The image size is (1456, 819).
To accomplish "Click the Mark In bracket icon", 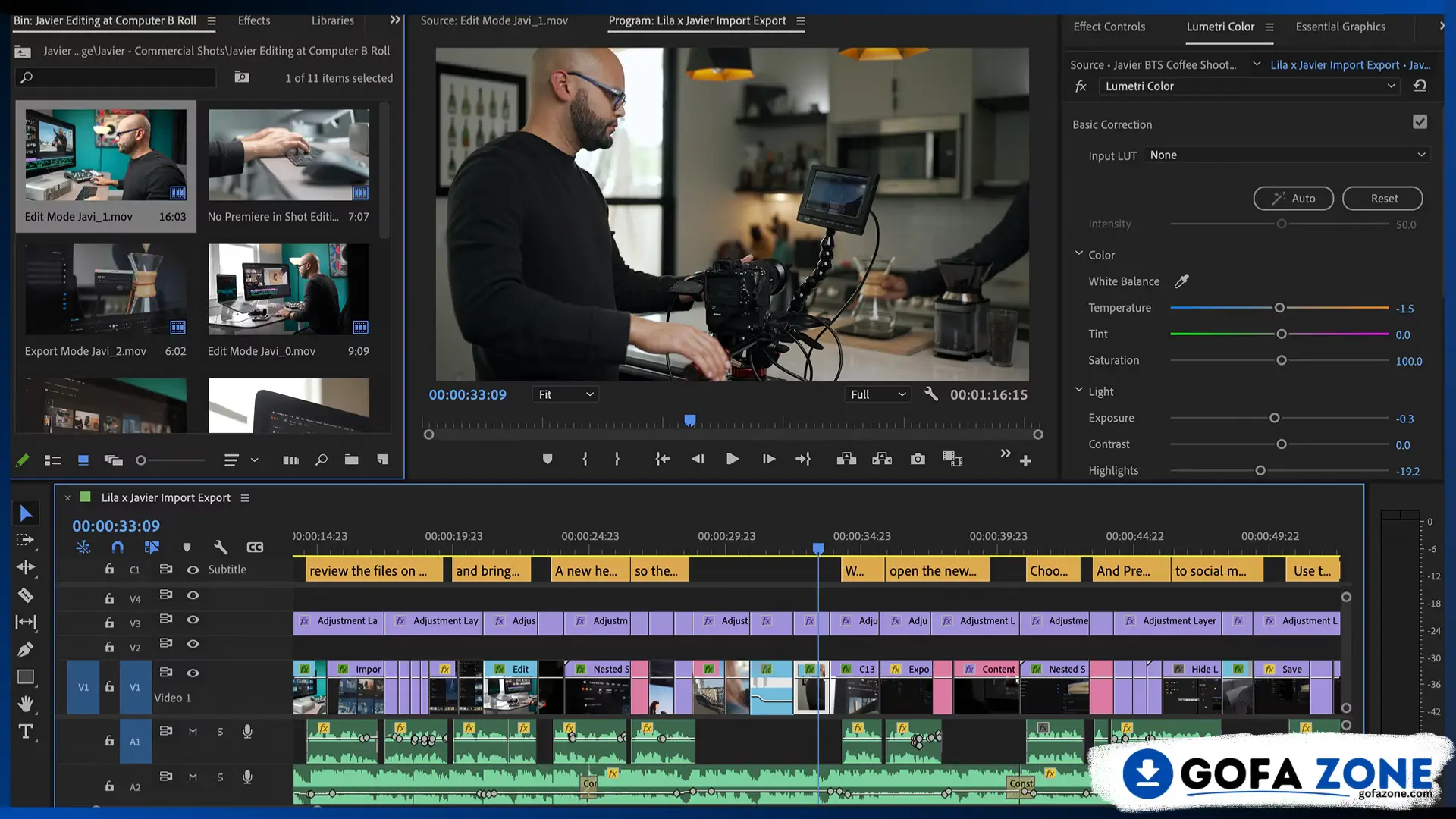I will click(585, 459).
